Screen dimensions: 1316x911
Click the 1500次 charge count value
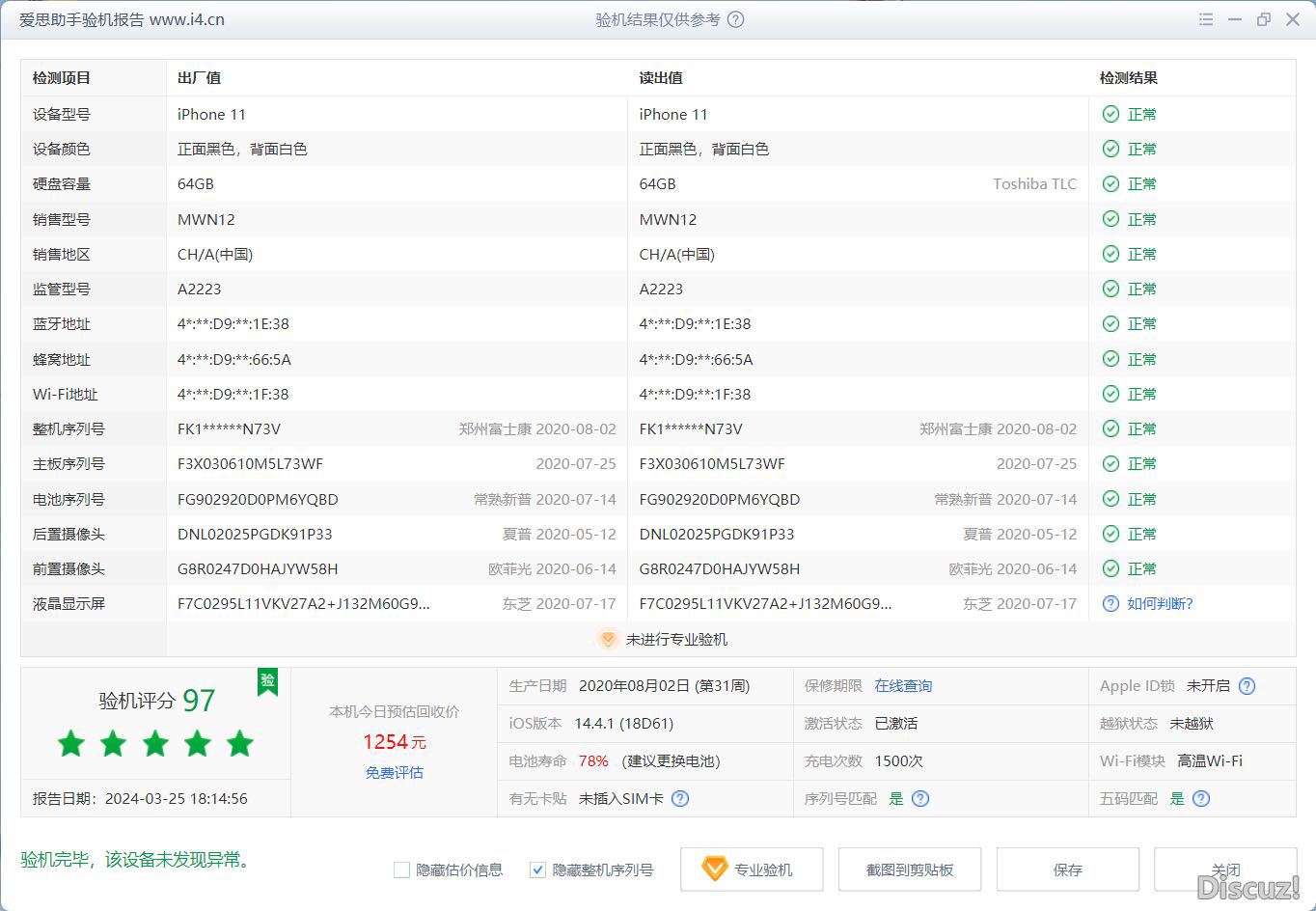898,760
